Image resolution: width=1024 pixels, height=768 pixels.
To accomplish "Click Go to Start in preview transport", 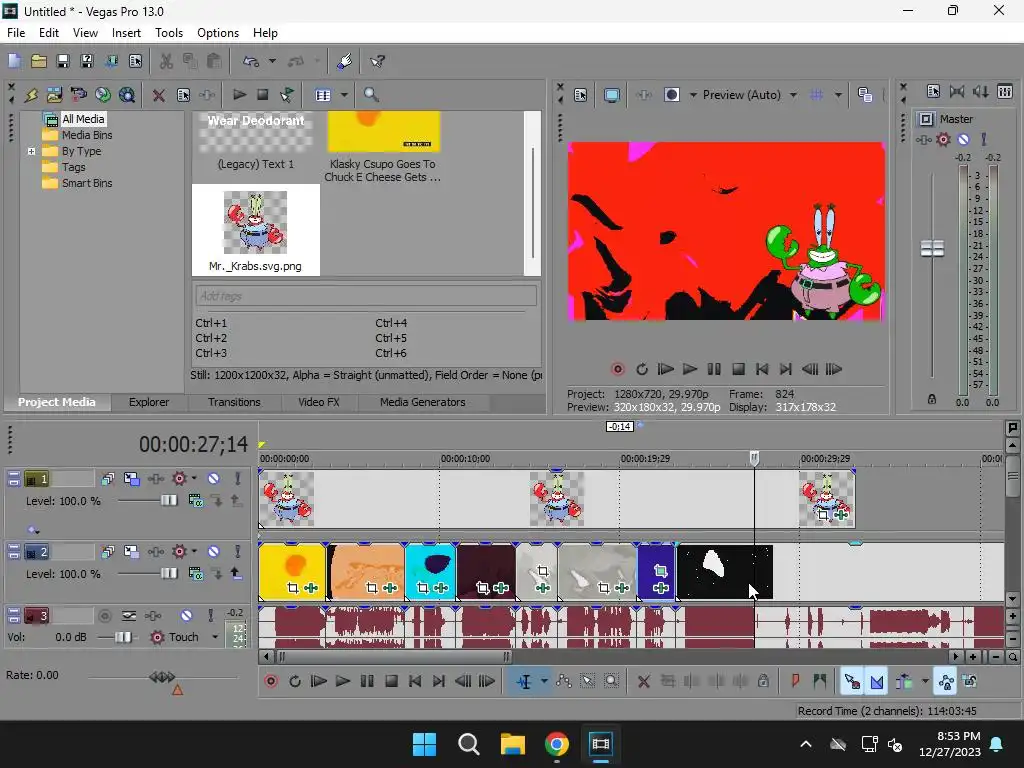I will coord(761,370).
